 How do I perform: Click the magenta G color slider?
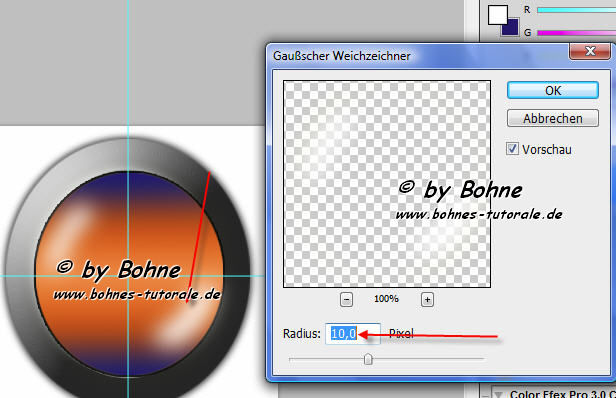point(576,33)
